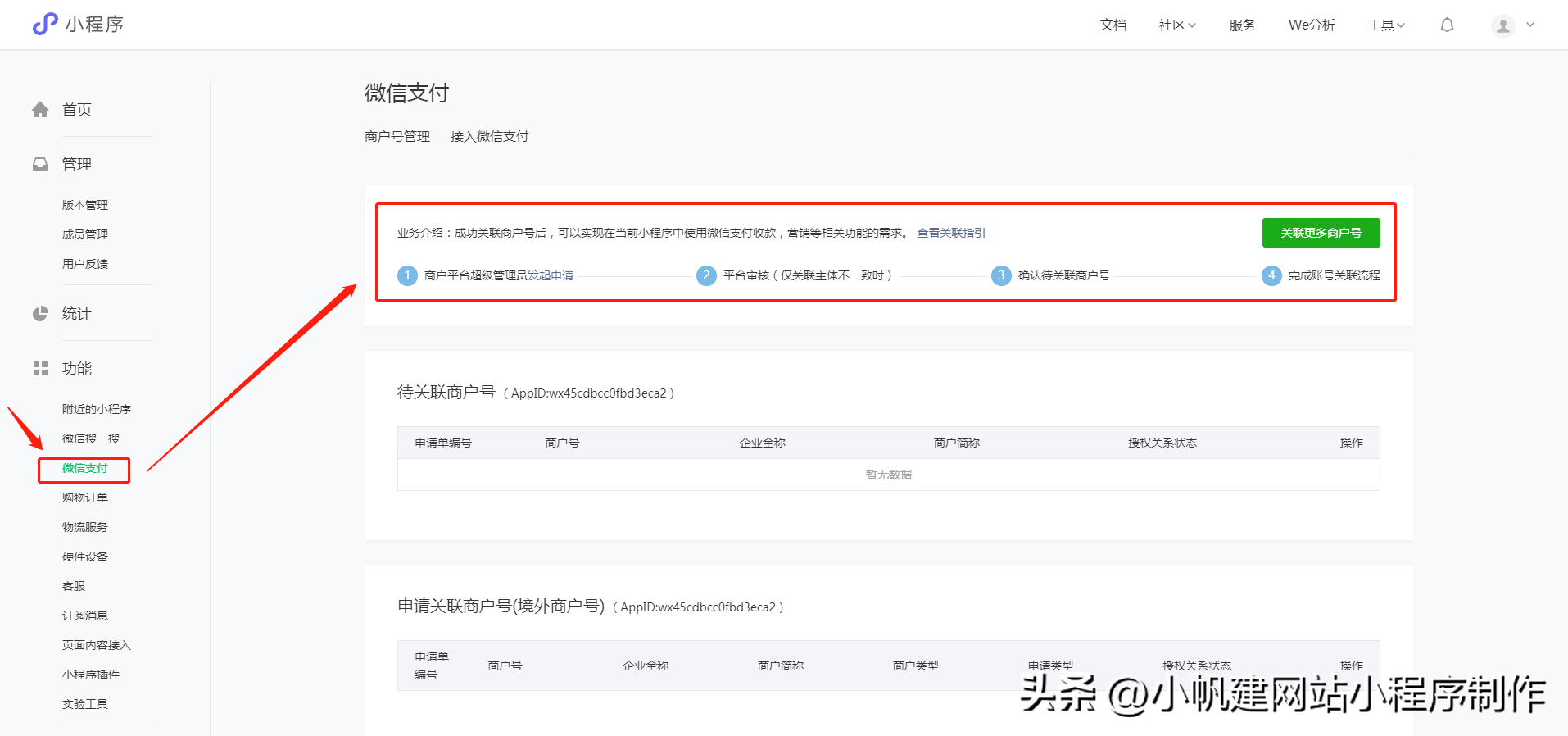The image size is (1568, 736).
Task: Expand the 社区 dropdown menu
Action: pos(1177,25)
